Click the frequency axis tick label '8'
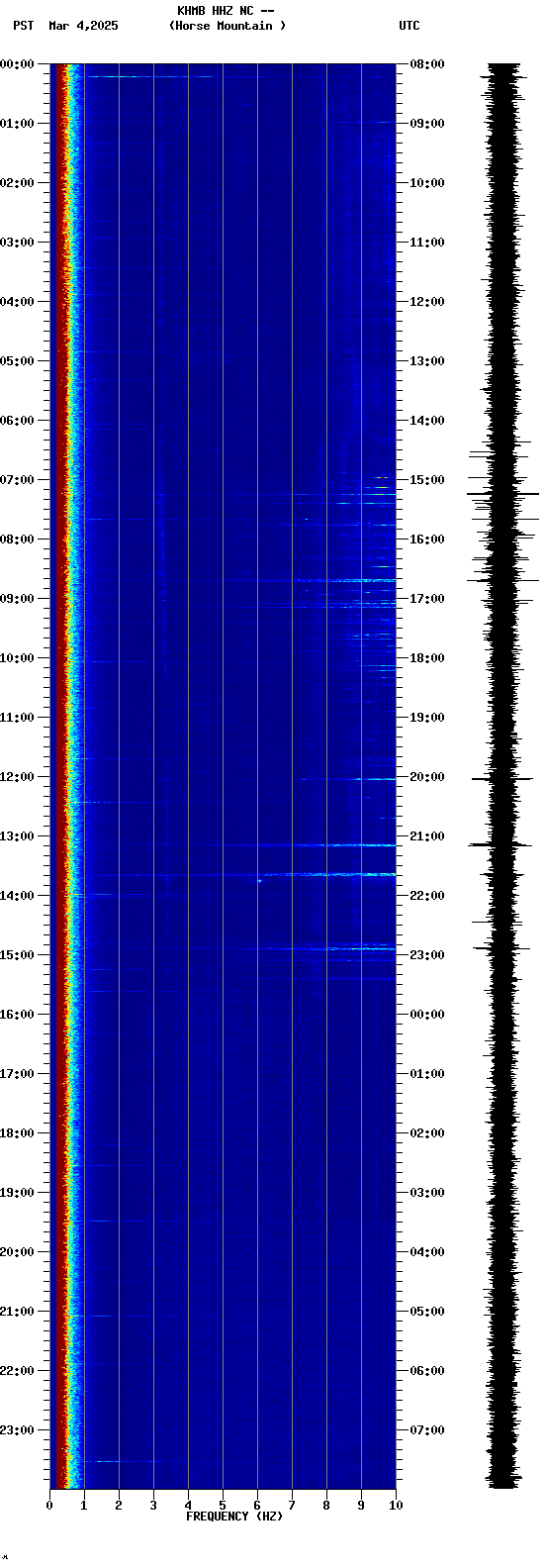The image size is (546, 1568). (x=326, y=1506)
